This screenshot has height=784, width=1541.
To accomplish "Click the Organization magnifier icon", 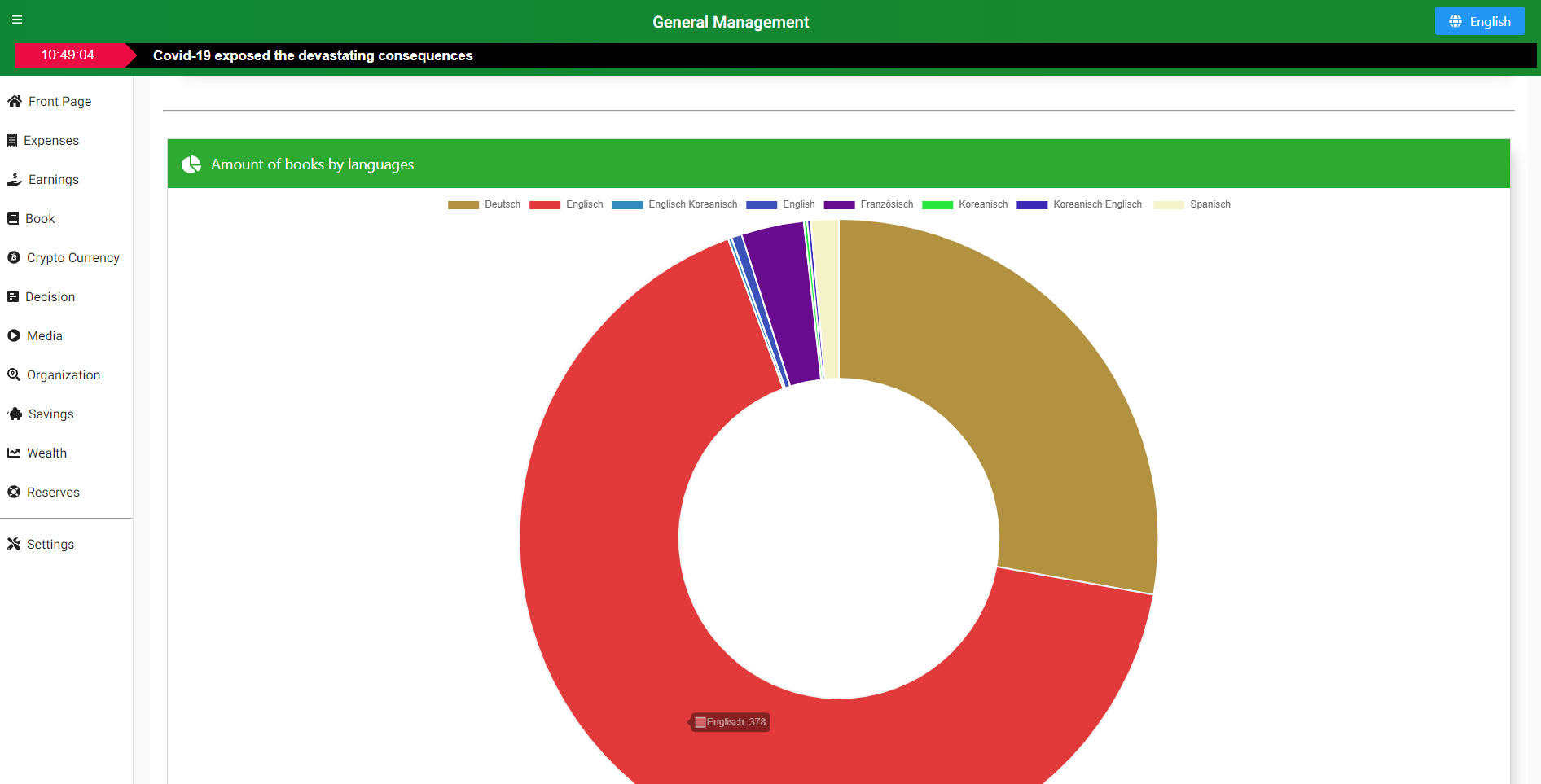I will tap(14, 374).
